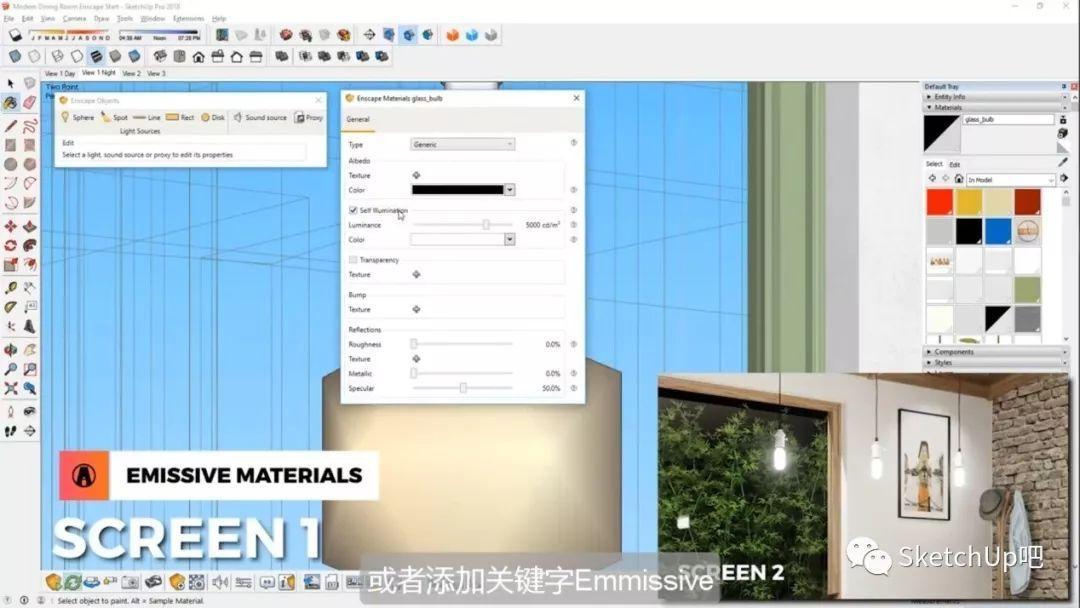Viewport: 1080px width, 608px height.
Task: Switch to View 2 scene tab
Action: point(132,73)
